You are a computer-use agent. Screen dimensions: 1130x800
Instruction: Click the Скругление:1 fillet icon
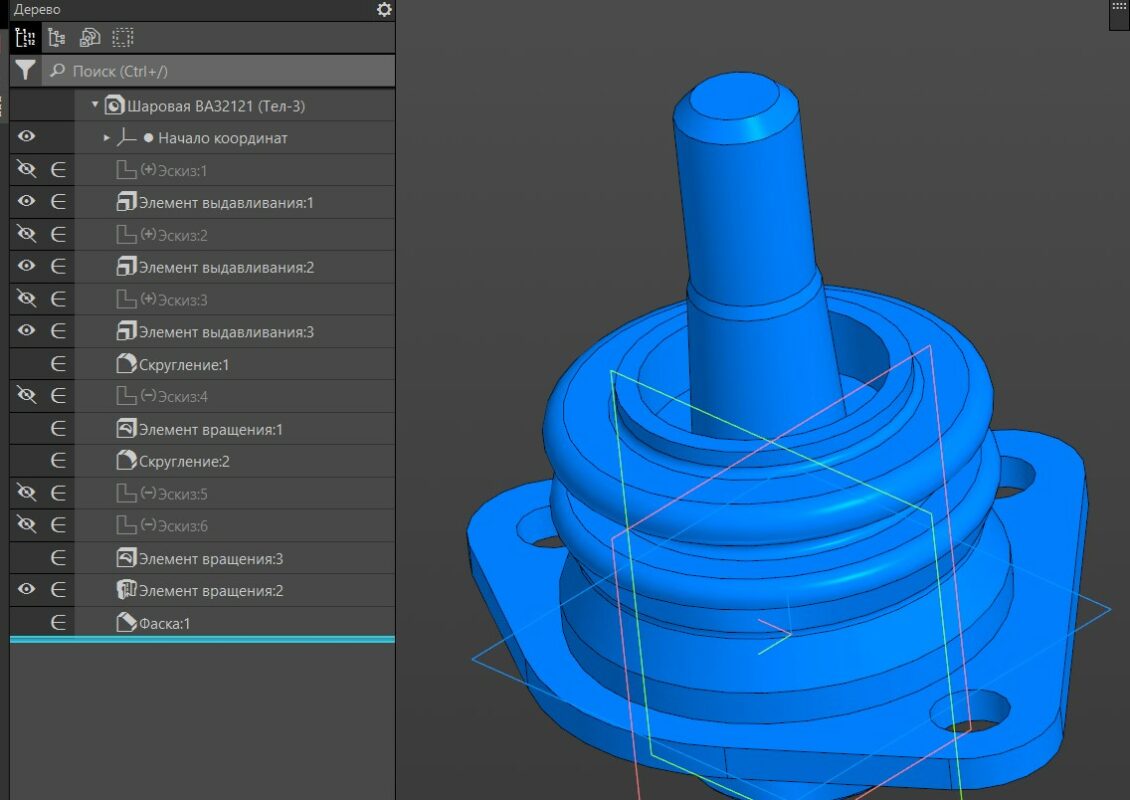pos(126,365)
